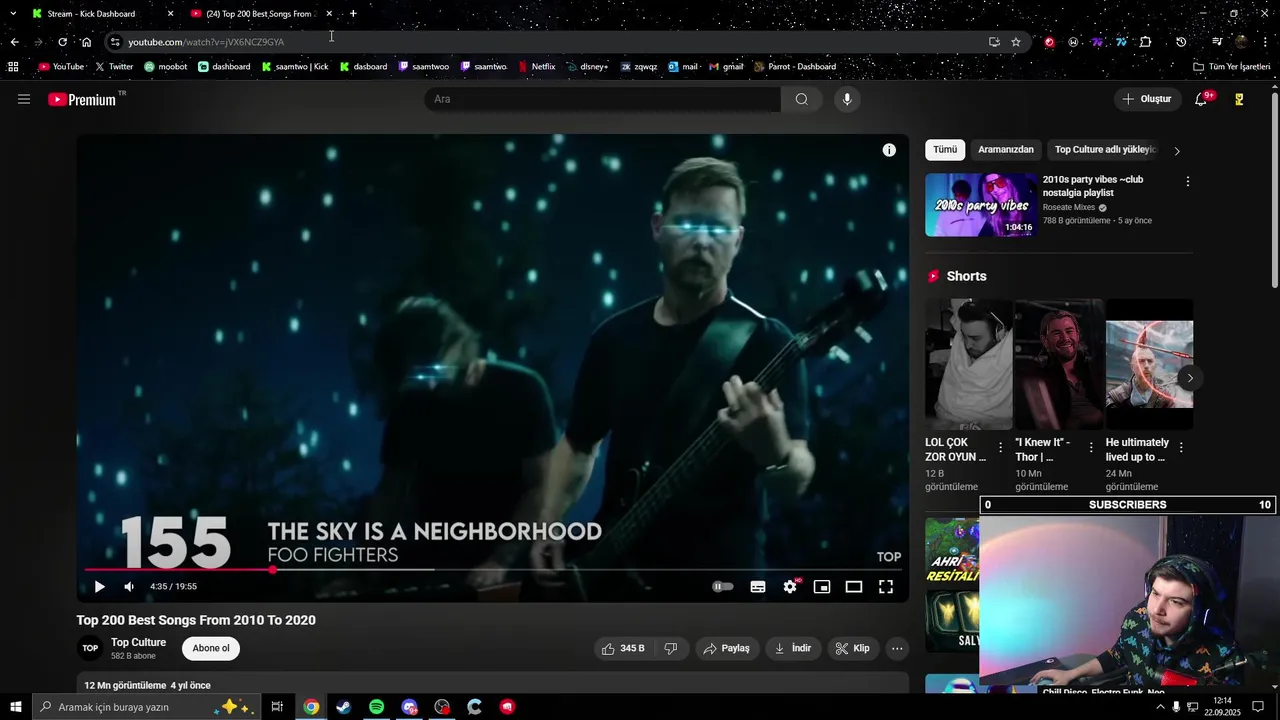This screenshot has width=1280, height=720.
Task: Share the video via Paylaş
Action: coord(727,648)
